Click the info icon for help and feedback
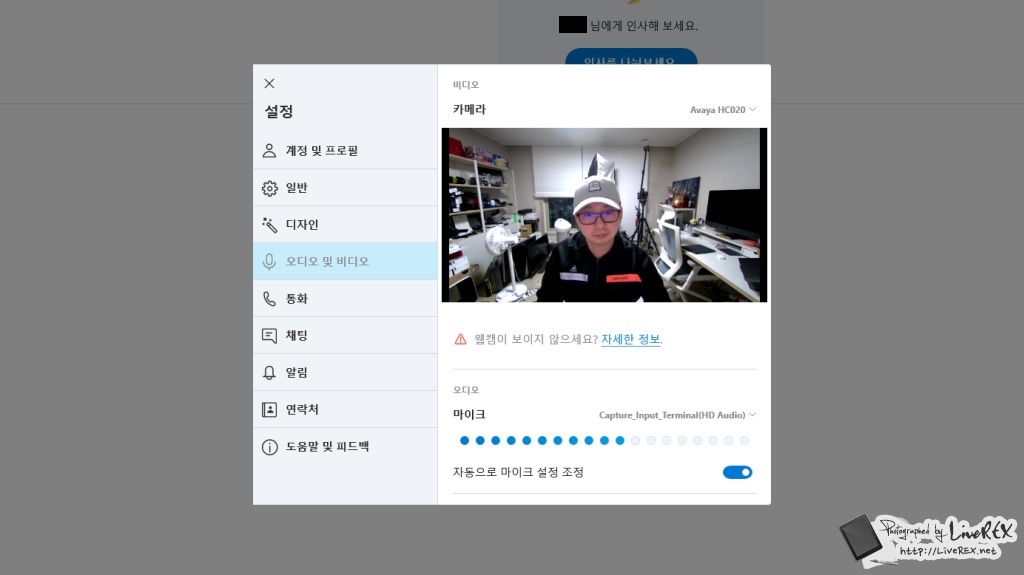 [x=270, y=447]
